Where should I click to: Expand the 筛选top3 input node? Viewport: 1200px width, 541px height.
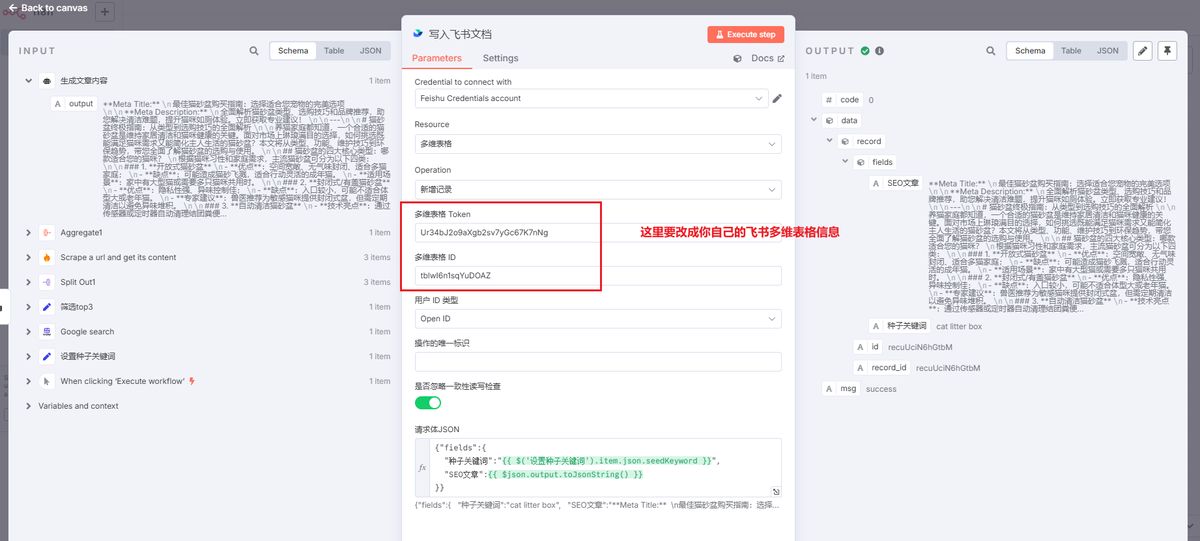[28, 307]
